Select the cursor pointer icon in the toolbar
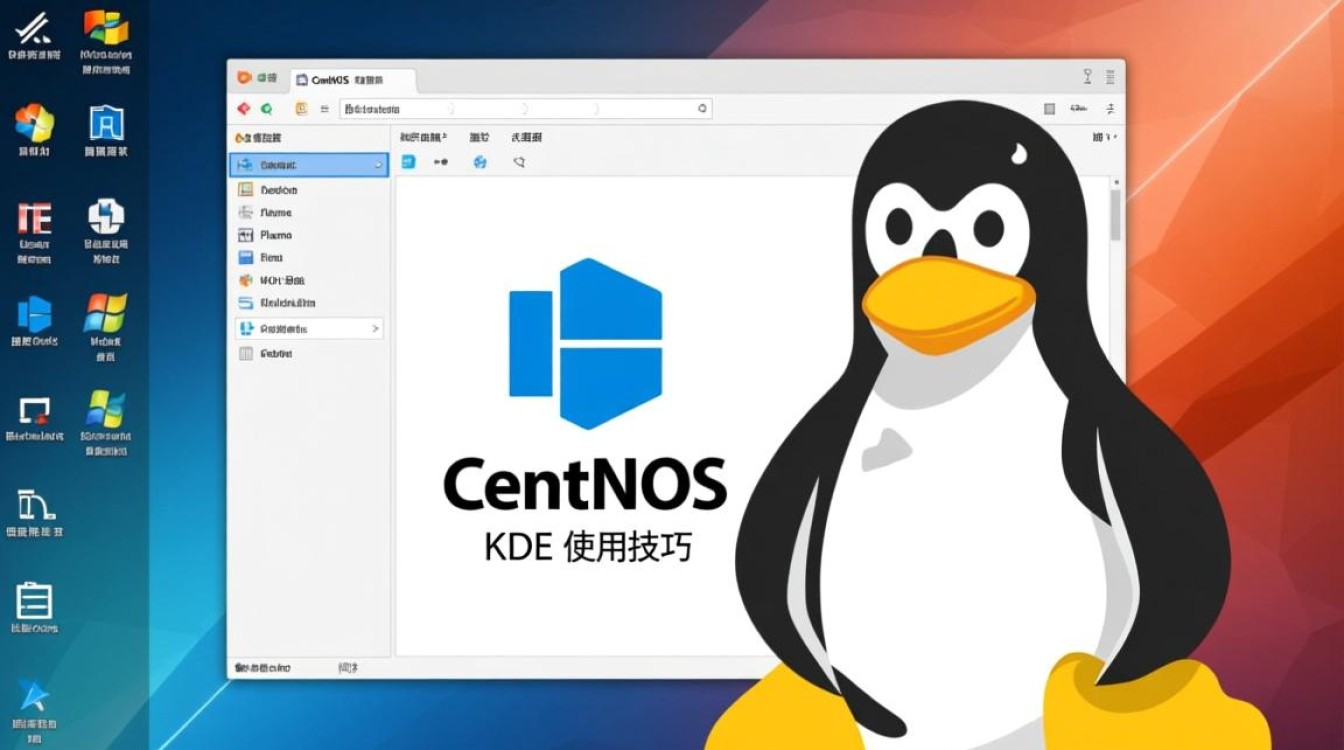Image resolution: width=1344 pixels, height=750 pixels. [x=519, y=162]
